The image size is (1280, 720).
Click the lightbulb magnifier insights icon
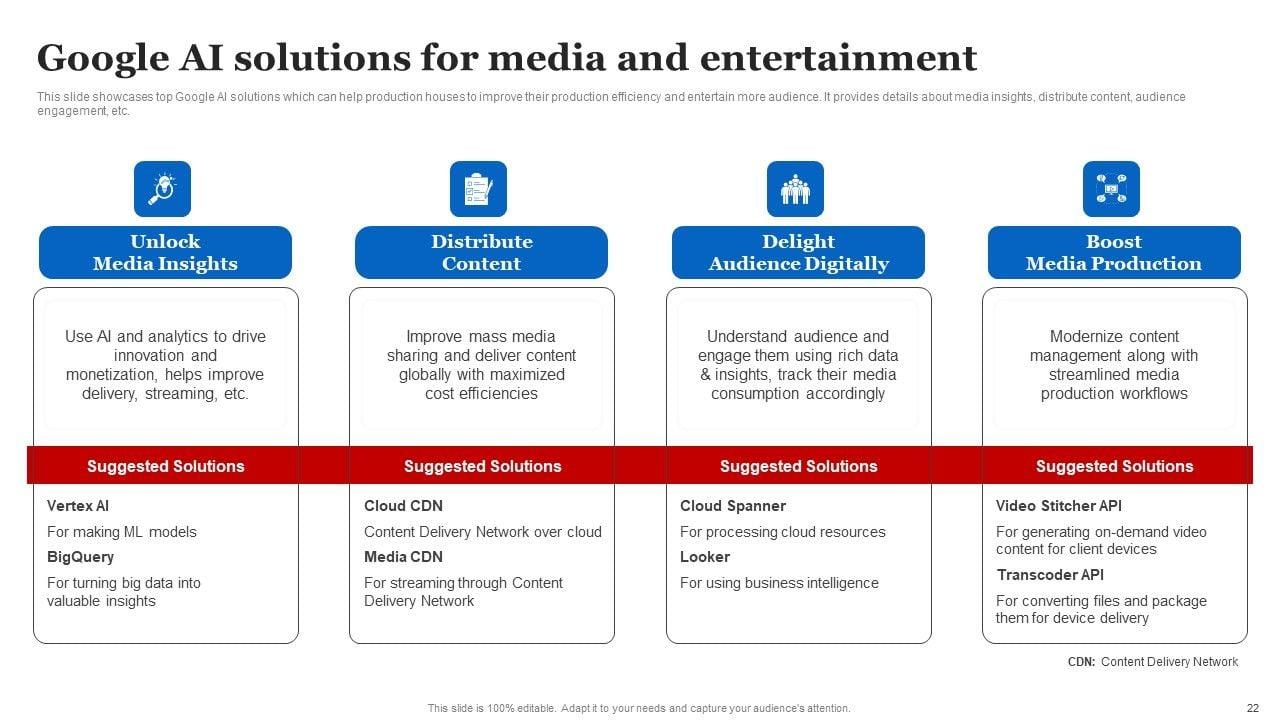[x=162, y=189]
